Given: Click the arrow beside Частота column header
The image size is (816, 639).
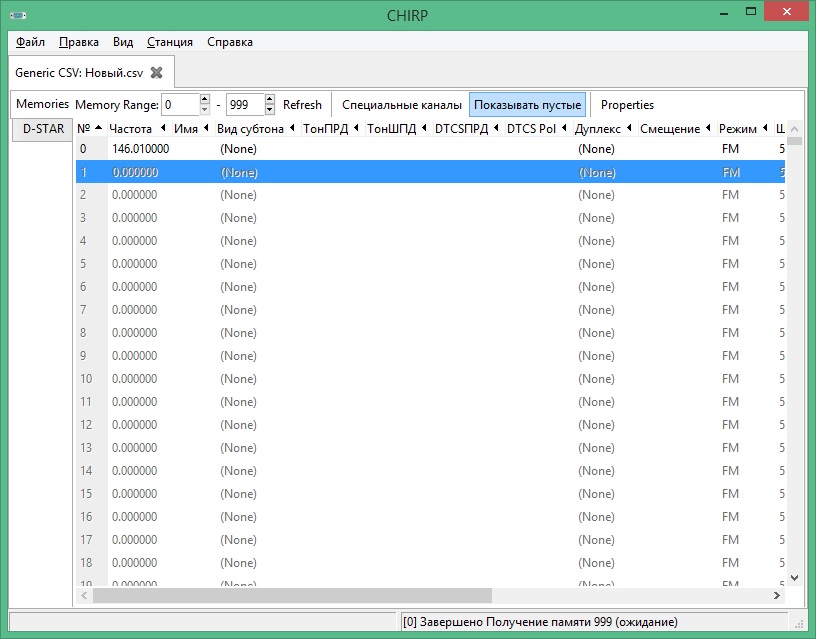Looking at the screenshot, I should click(x=163, y=128).
